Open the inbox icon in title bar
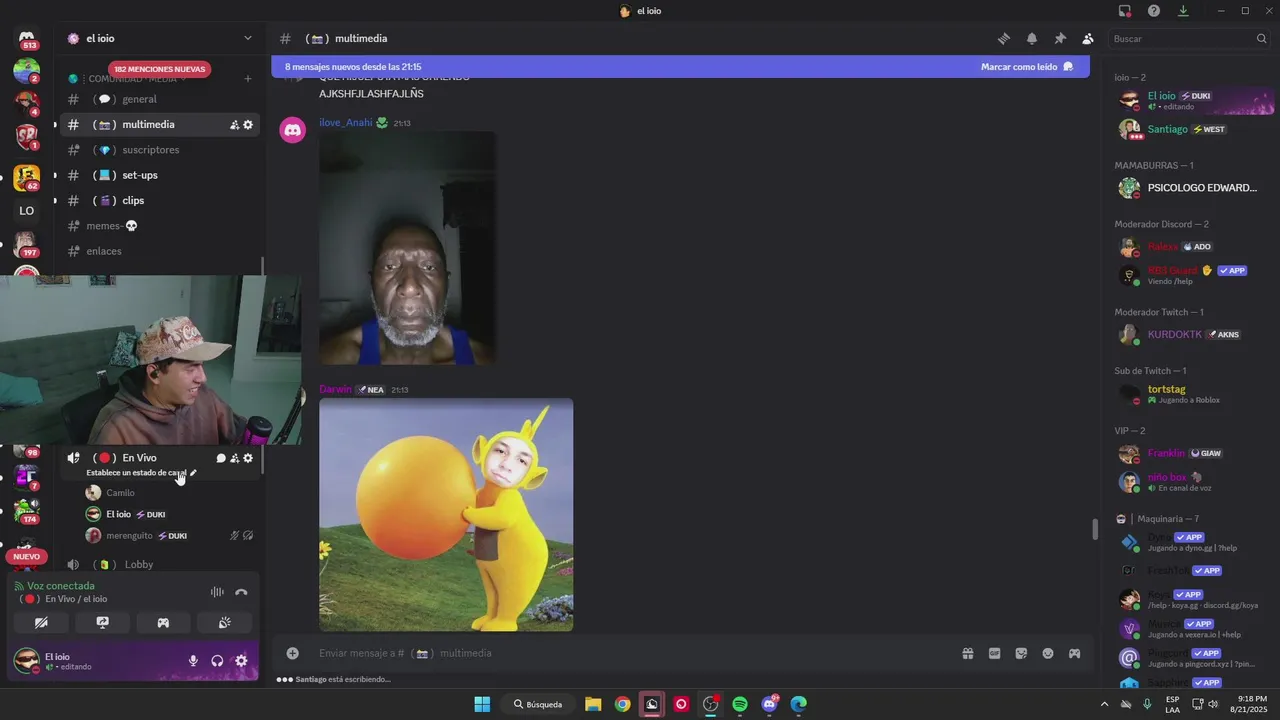Image resolution: width=1280 pixels, height=720 pixels. click(x=1125, y=11)
